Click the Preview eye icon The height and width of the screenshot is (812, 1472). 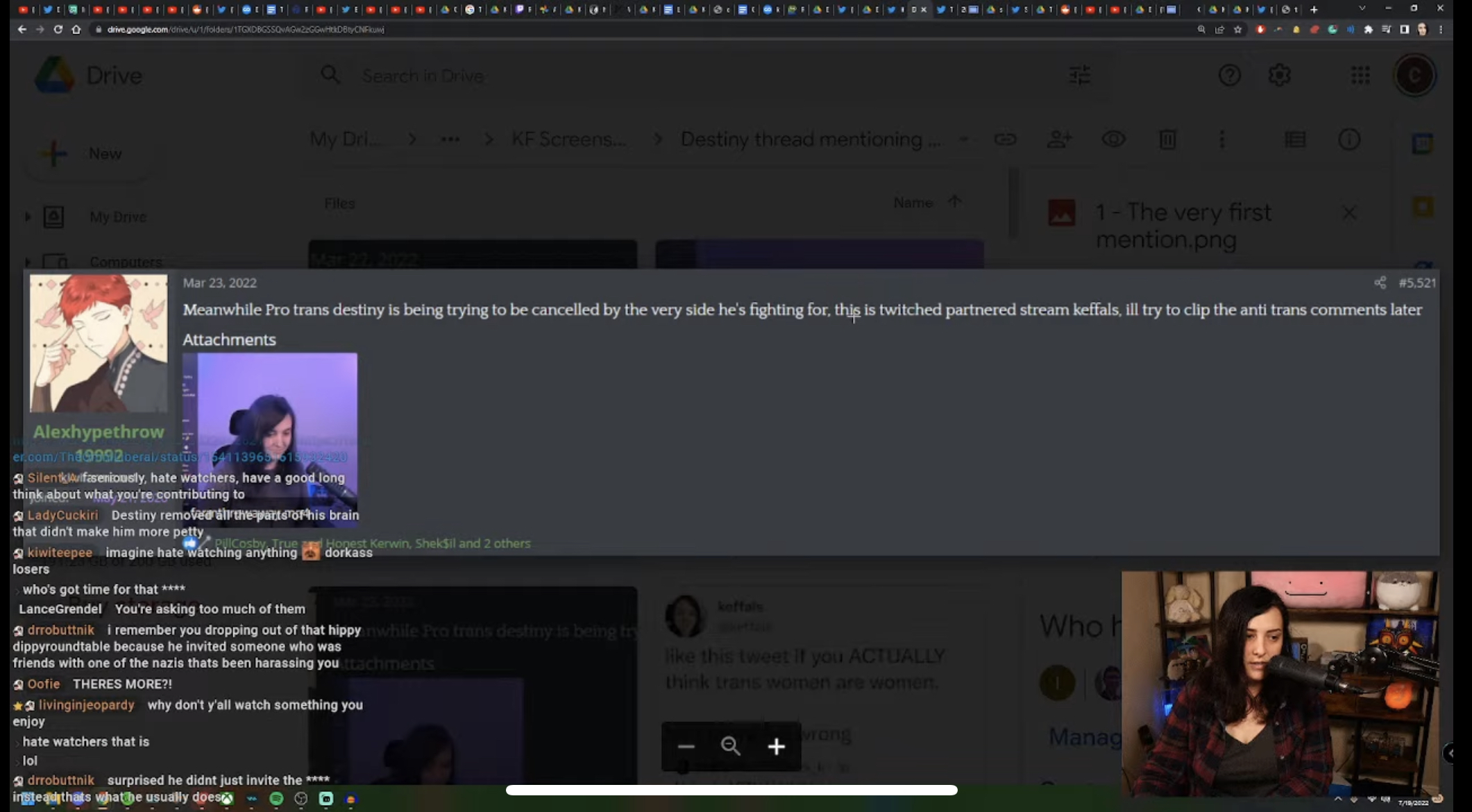click(x=1113, y=139)
